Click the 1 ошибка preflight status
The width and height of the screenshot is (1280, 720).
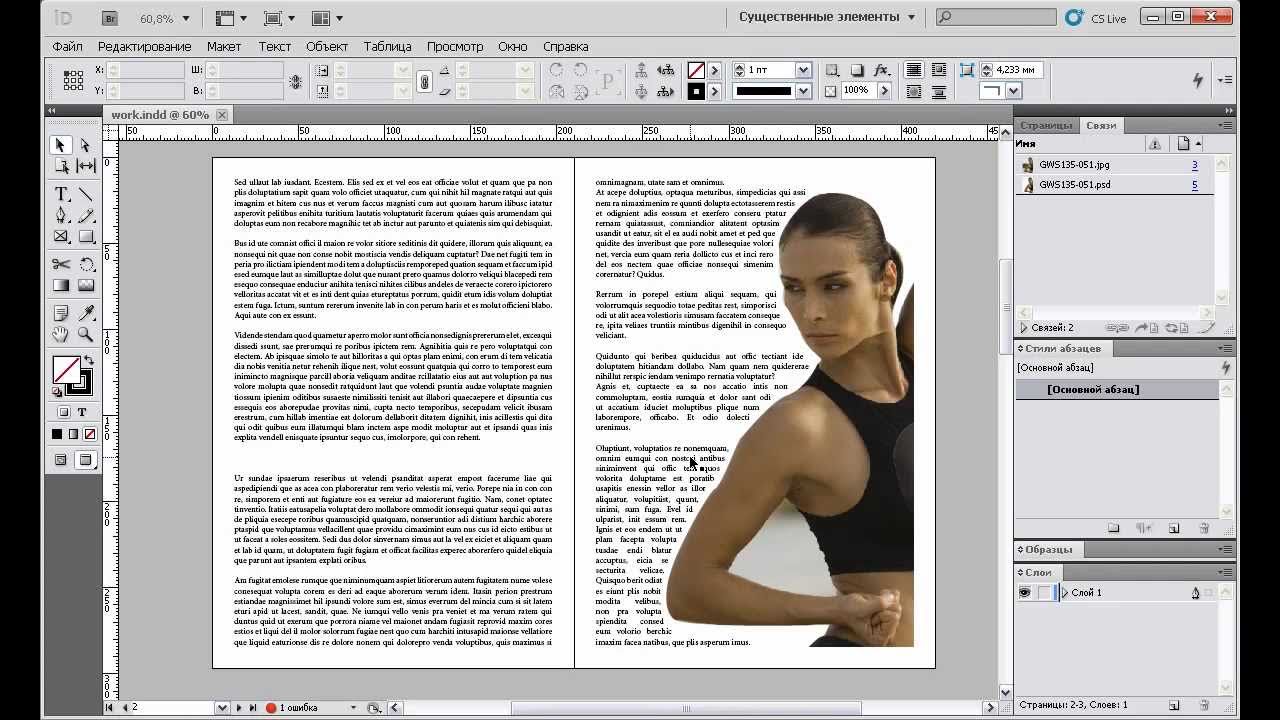click(298, 708)
